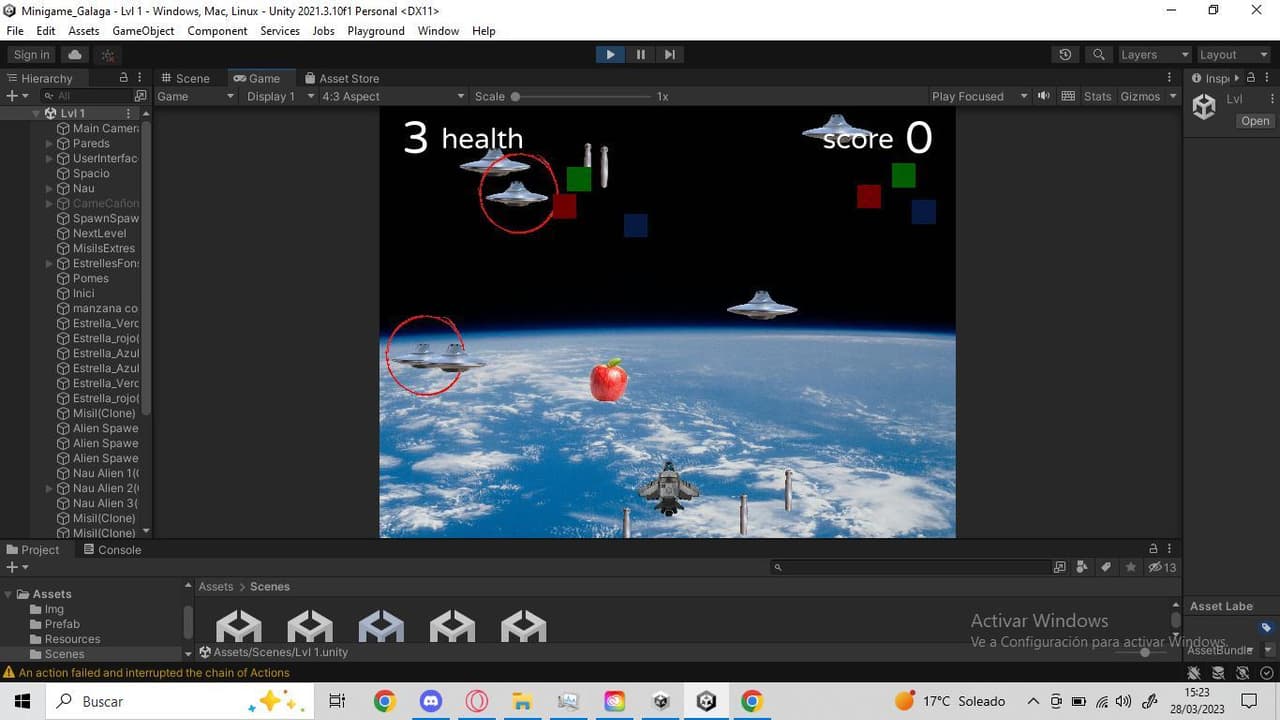Expand the Nau Alien 2 object

50,488
